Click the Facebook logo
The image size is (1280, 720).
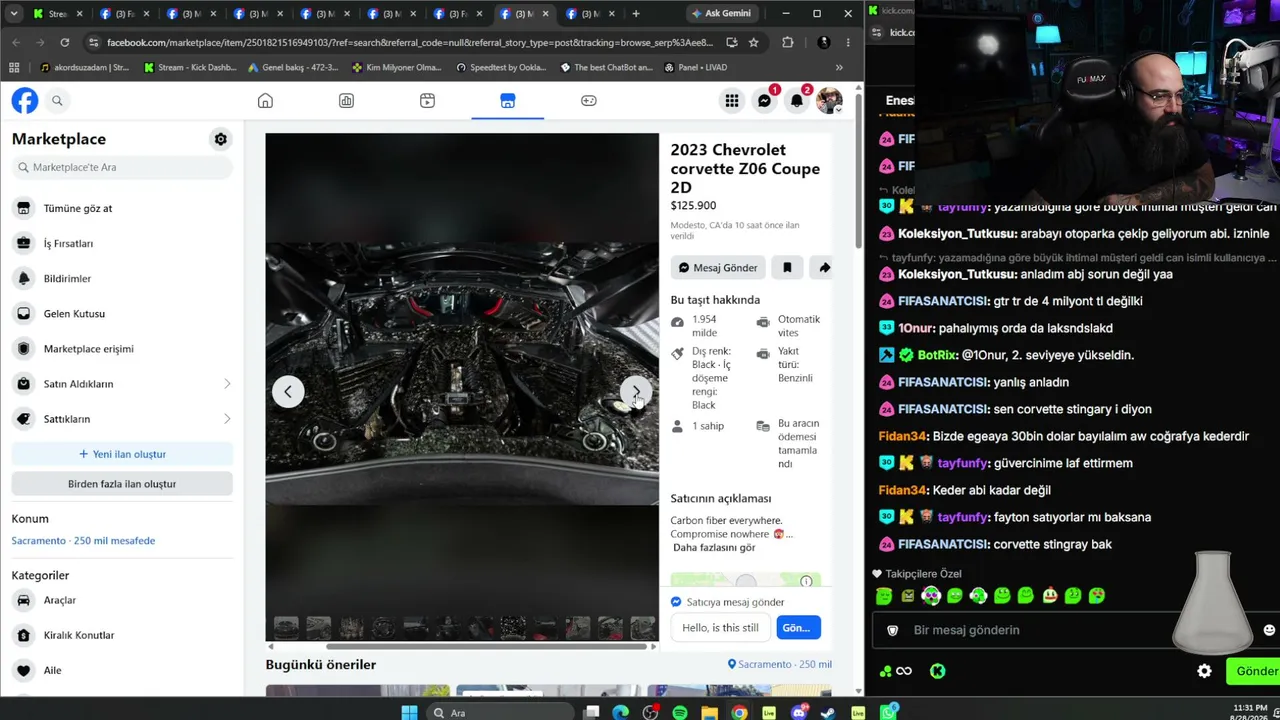25,100
